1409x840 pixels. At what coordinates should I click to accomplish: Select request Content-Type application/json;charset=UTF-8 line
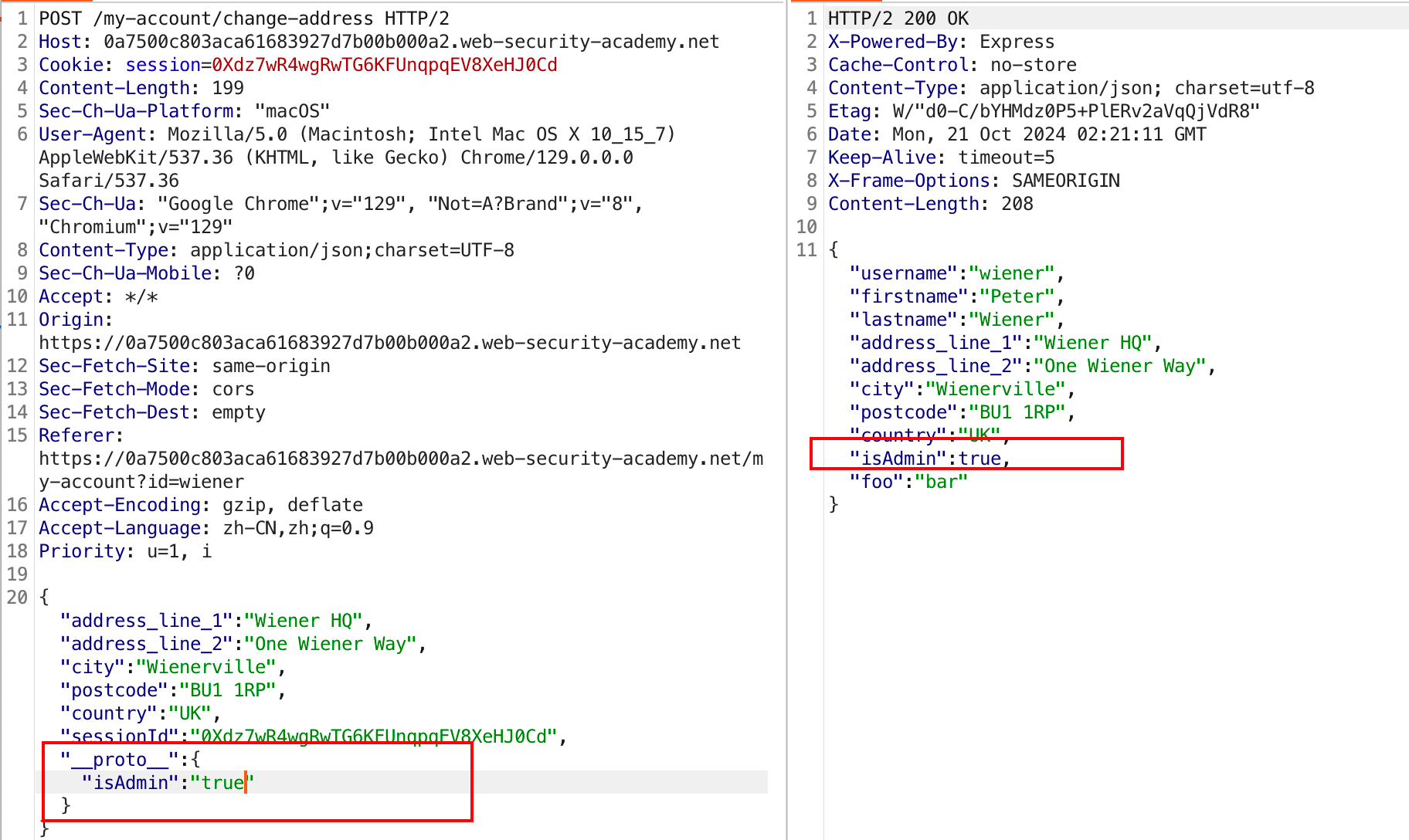click(x=277, y=250)
